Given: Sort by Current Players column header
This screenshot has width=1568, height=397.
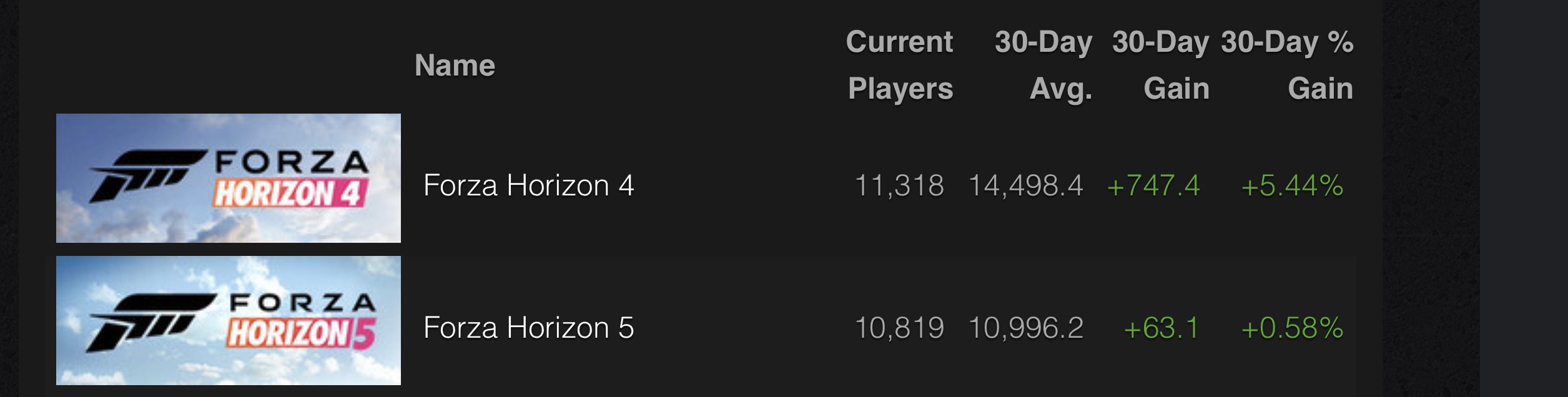Looking at the screenshot, I should (900, 66).
